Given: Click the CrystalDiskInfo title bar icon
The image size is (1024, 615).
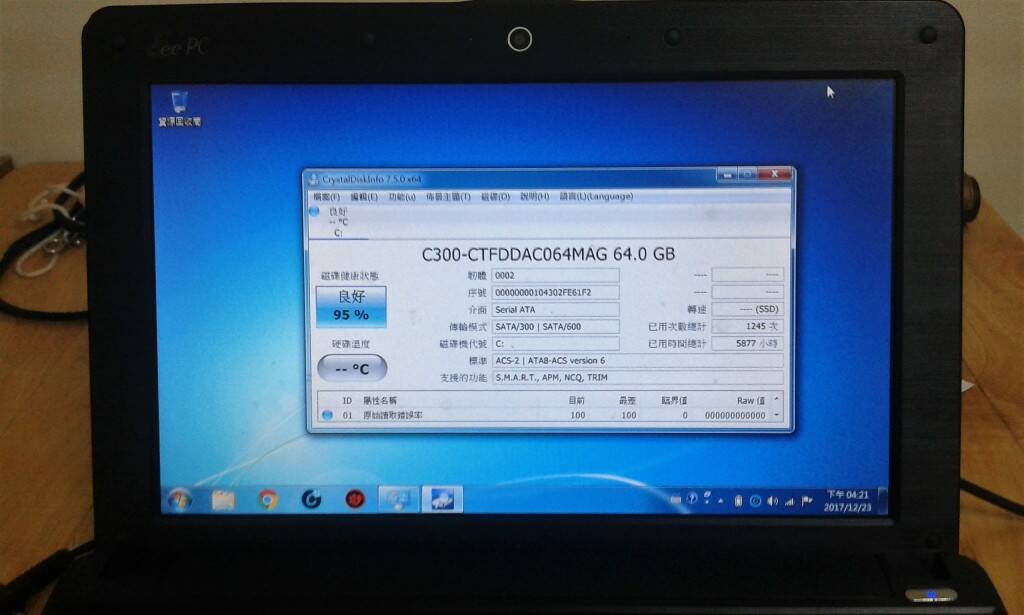Looking at the screenshot, I should [314, 179].
